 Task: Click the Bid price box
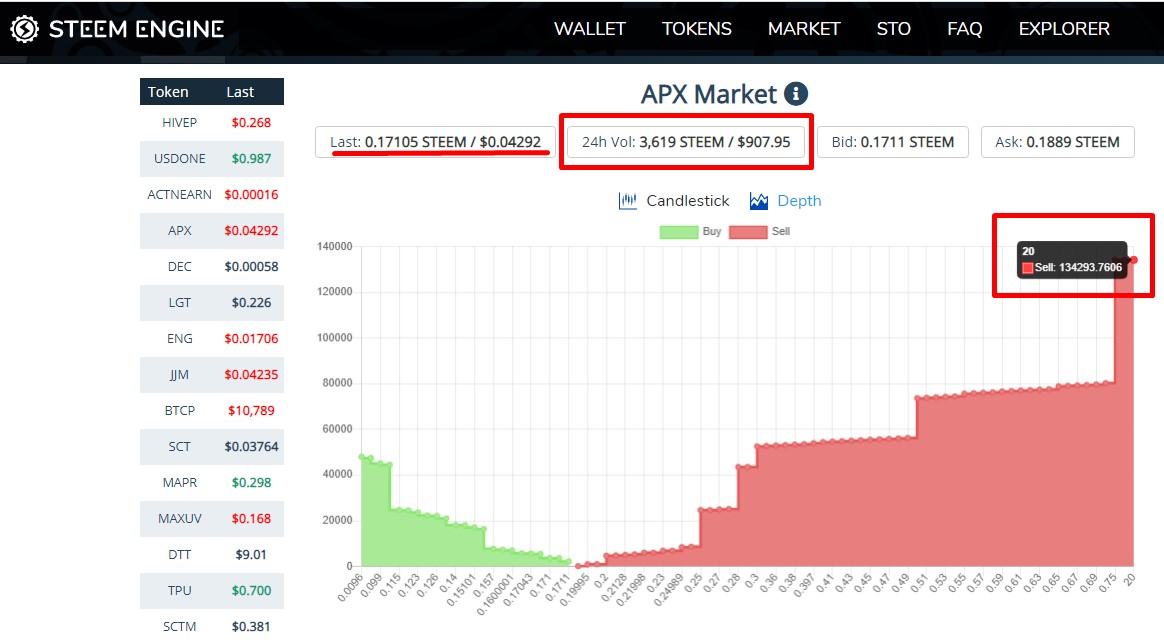893,141
